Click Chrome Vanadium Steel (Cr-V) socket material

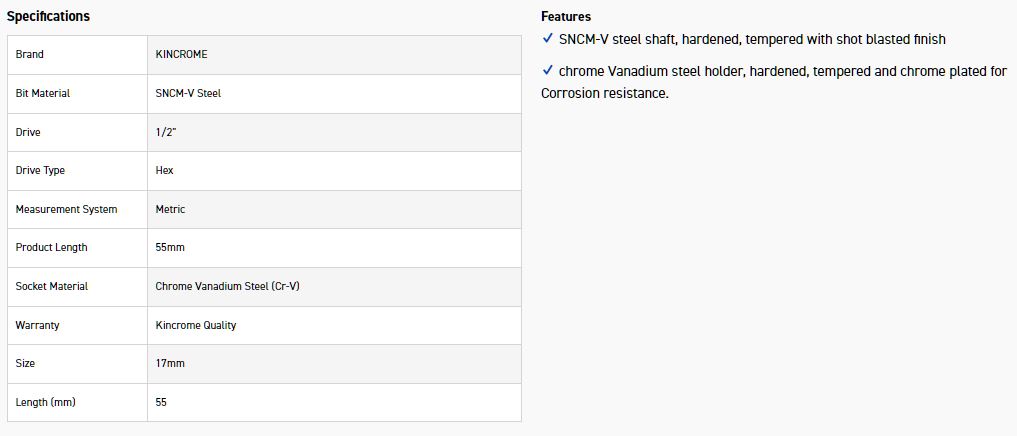(x=227, y=286)
